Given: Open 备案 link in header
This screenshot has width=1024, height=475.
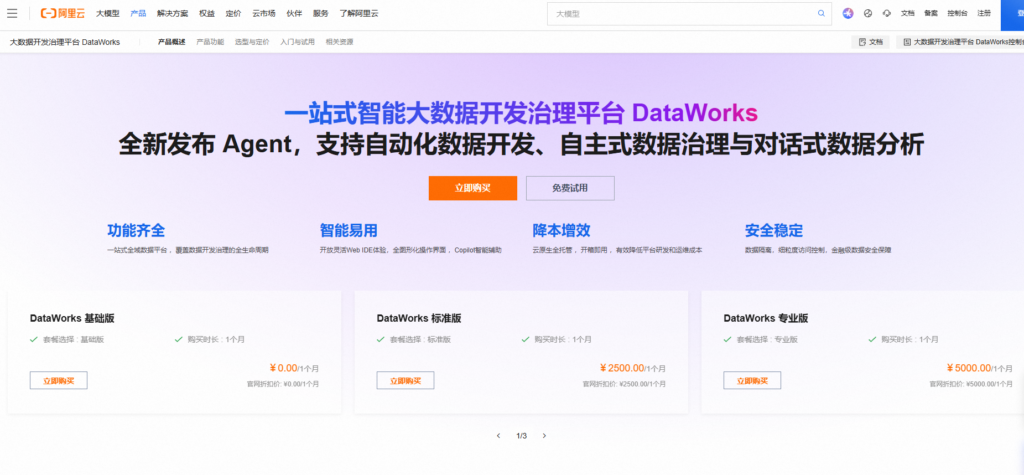Looking at the screenshot, I should [x=931, y=13].
